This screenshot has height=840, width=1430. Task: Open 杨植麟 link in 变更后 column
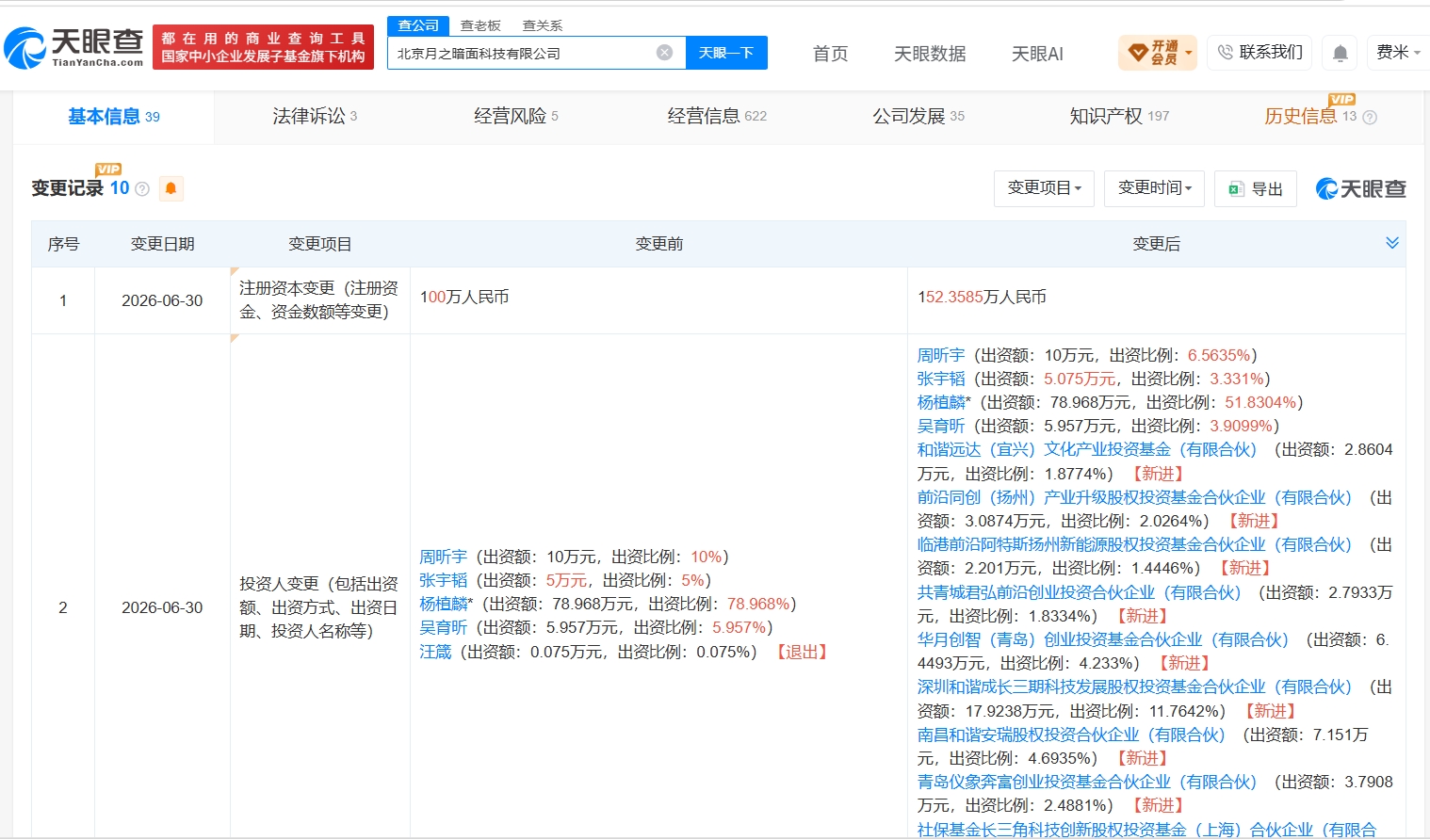pos(941,402)
